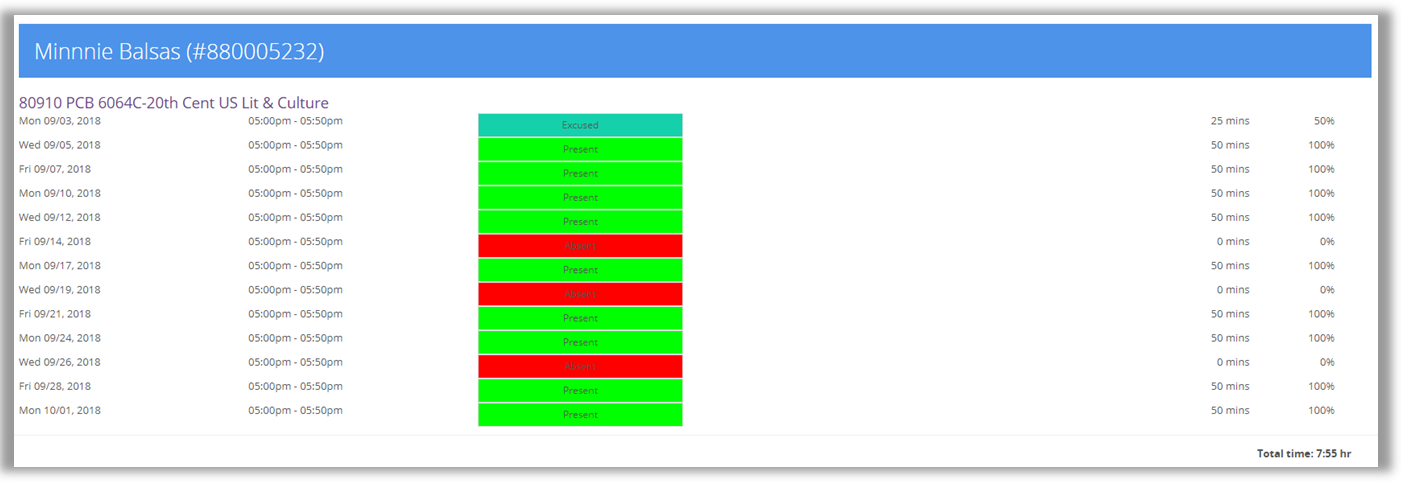Select the date Wed 09/05, 2018
This screenshot has height=483, width=1401.
[60, 145]
